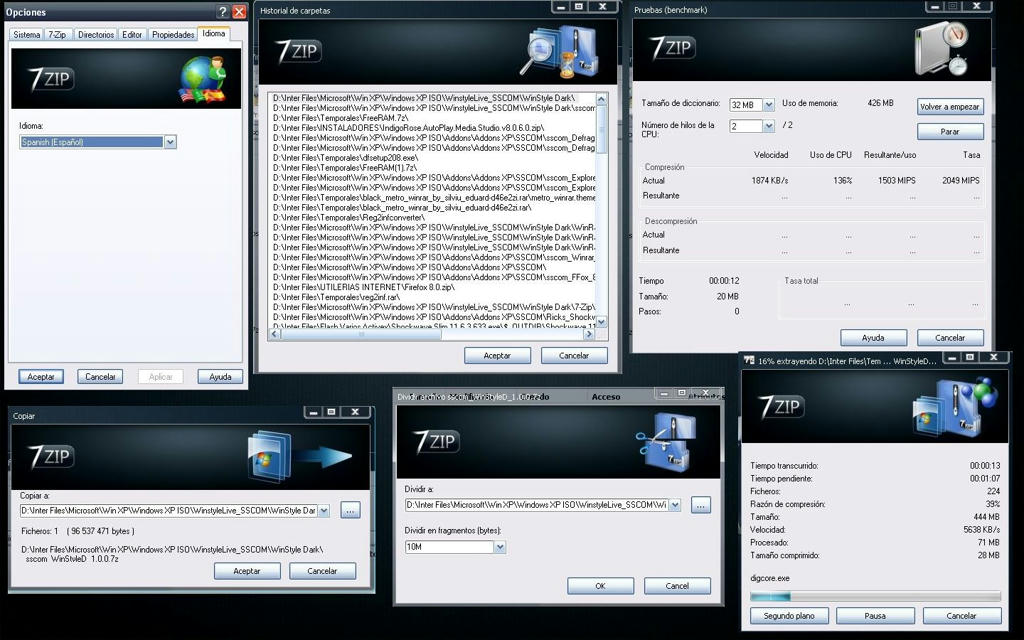The width and height of the screenshot is (1024, 640).
Task: Click the help question mark in Opciones title bar
Action: pyautogui.click(x=223, y=12)
